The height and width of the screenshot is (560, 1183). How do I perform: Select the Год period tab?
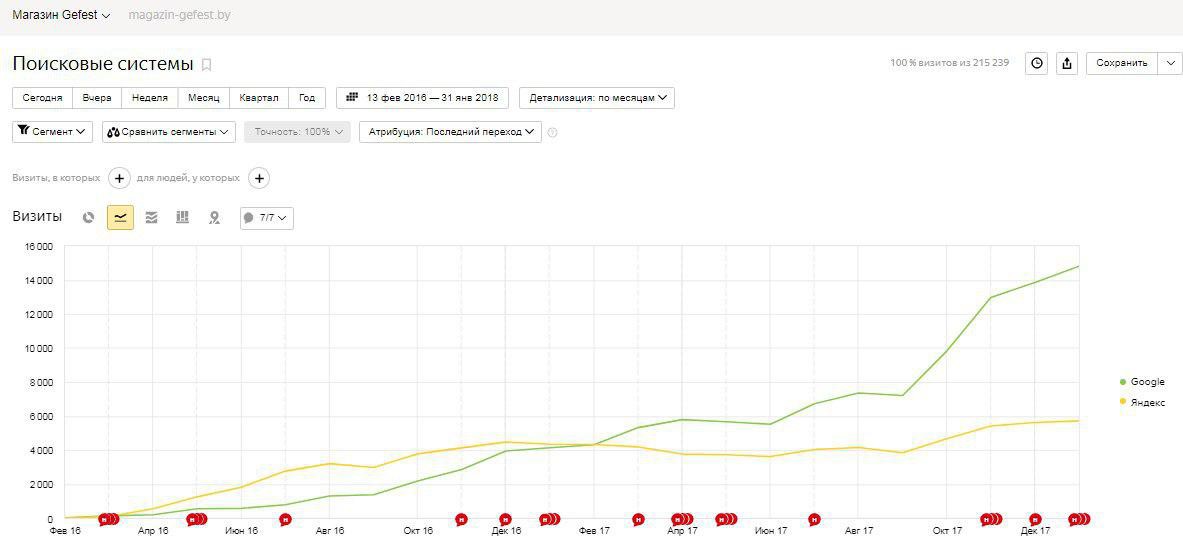pyautogui.click(x=307, y=98)
